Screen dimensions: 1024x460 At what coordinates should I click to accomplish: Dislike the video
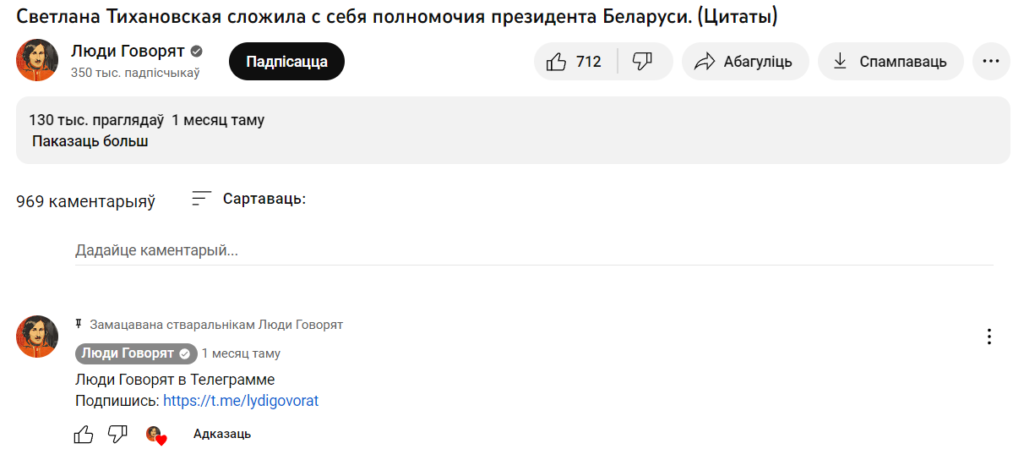point(643,61)
